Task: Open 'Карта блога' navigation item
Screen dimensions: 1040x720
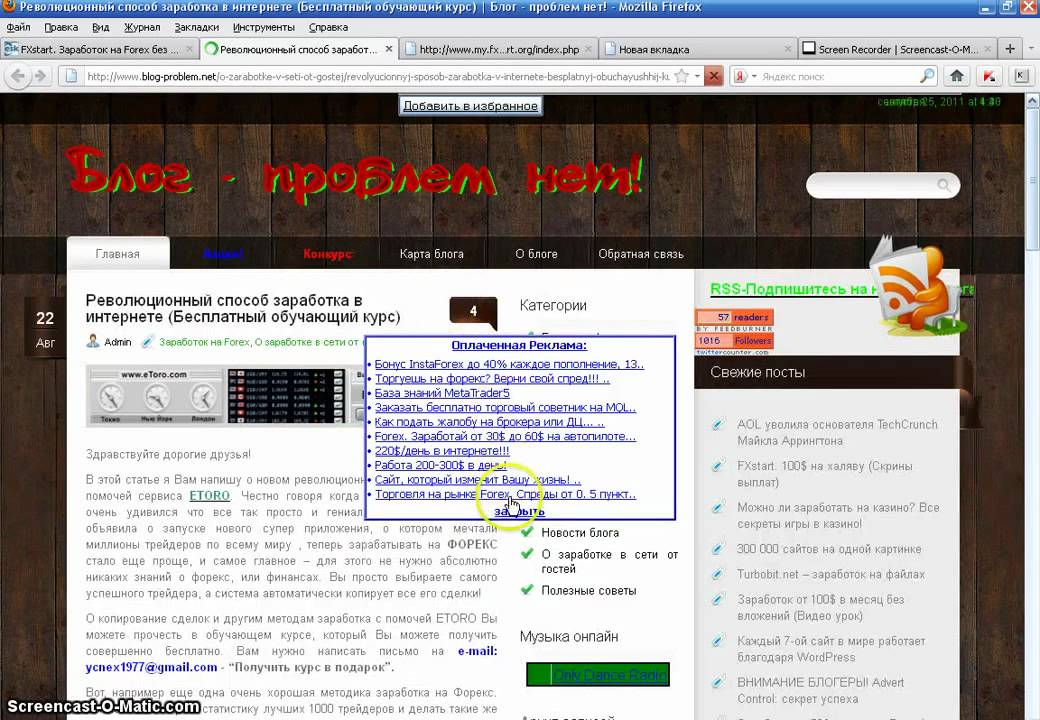Action: [432, 254]
